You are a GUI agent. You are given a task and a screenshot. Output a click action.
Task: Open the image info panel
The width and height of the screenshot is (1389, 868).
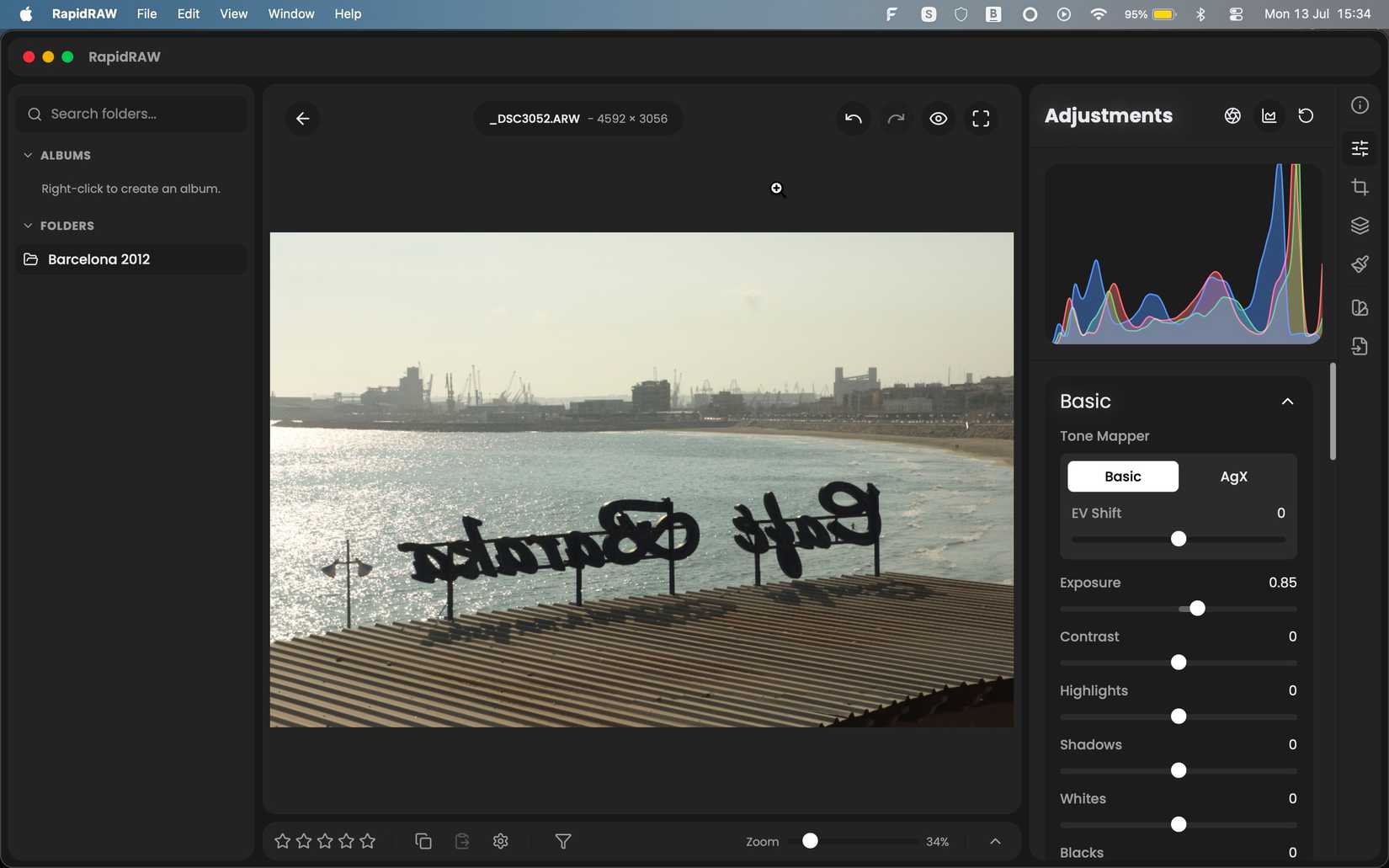point(1360,105)
